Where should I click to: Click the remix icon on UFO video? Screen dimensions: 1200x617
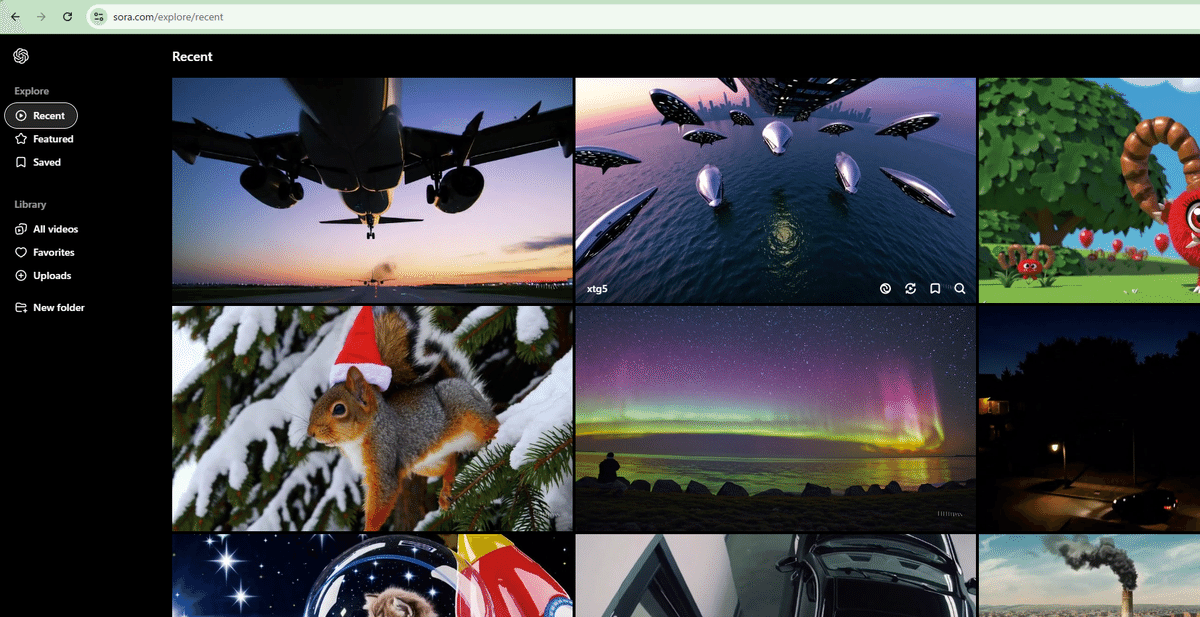click(910, 289)
